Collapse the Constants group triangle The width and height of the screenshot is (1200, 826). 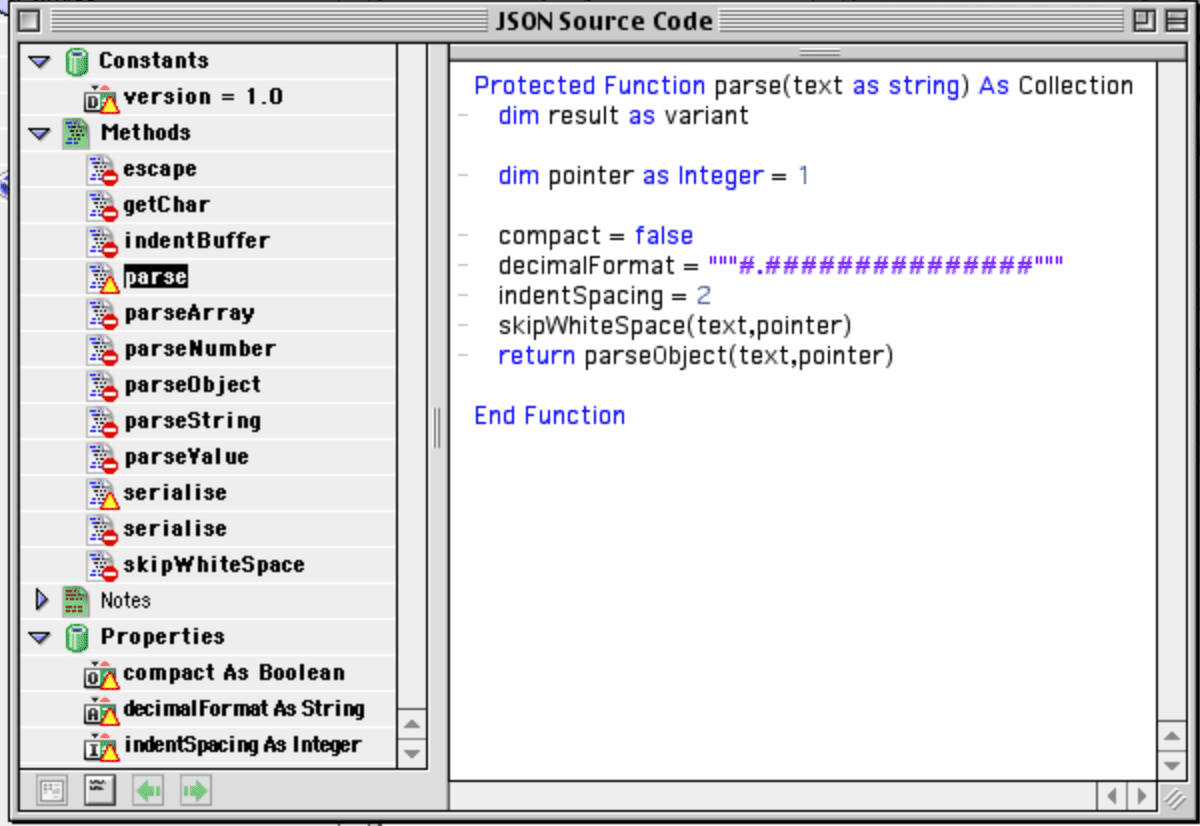pyautogui.click(x=39, y=61)
